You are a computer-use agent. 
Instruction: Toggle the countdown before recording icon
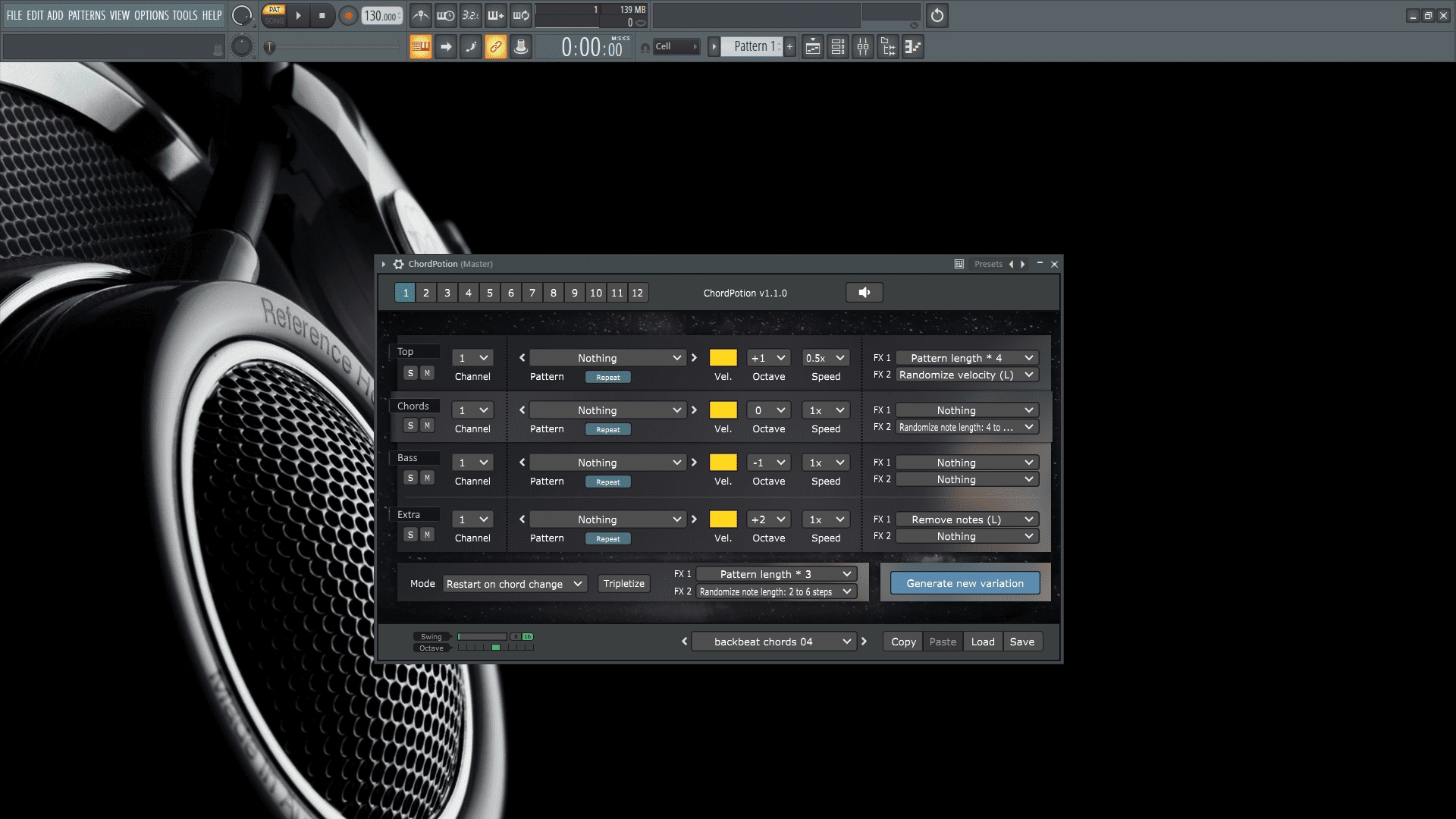coord(471,15)
